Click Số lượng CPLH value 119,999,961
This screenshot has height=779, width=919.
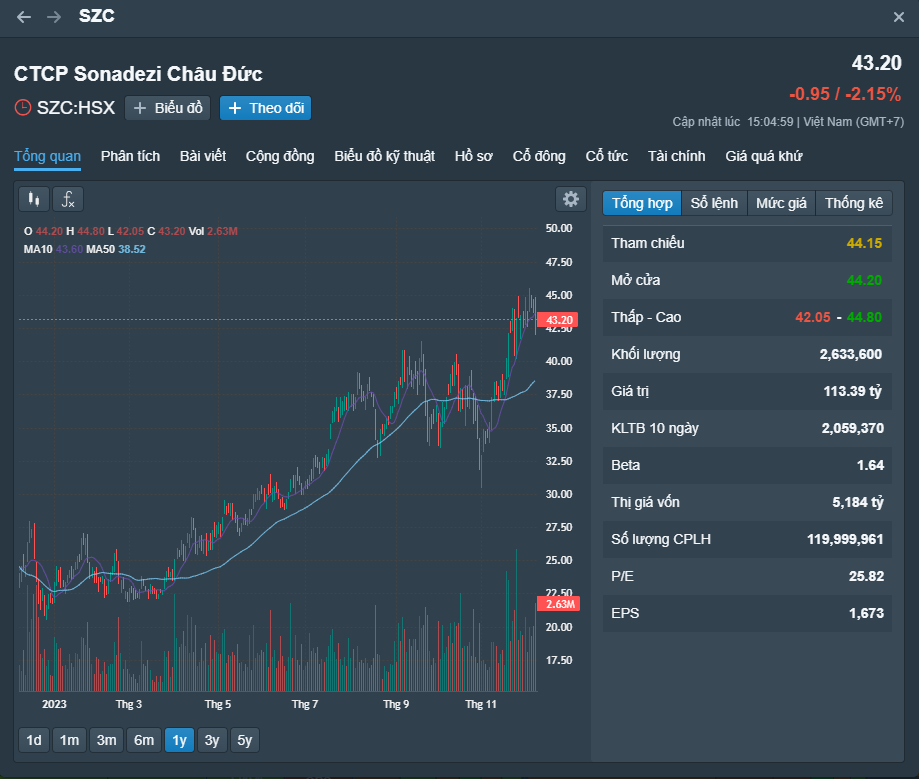coord(845,539)
